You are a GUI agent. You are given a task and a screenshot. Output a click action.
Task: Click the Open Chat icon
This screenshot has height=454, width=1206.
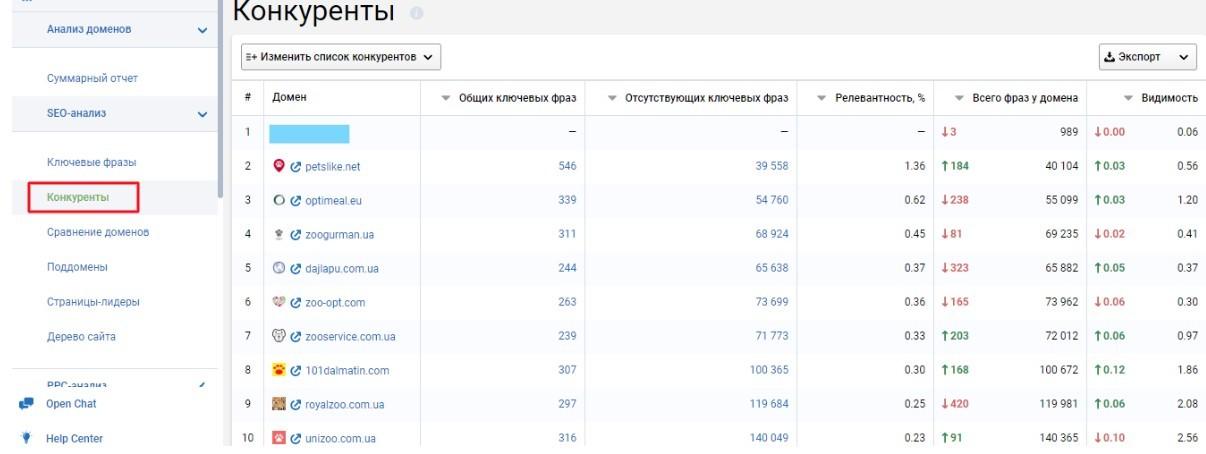pyautogui.click(x=25, y=404)
